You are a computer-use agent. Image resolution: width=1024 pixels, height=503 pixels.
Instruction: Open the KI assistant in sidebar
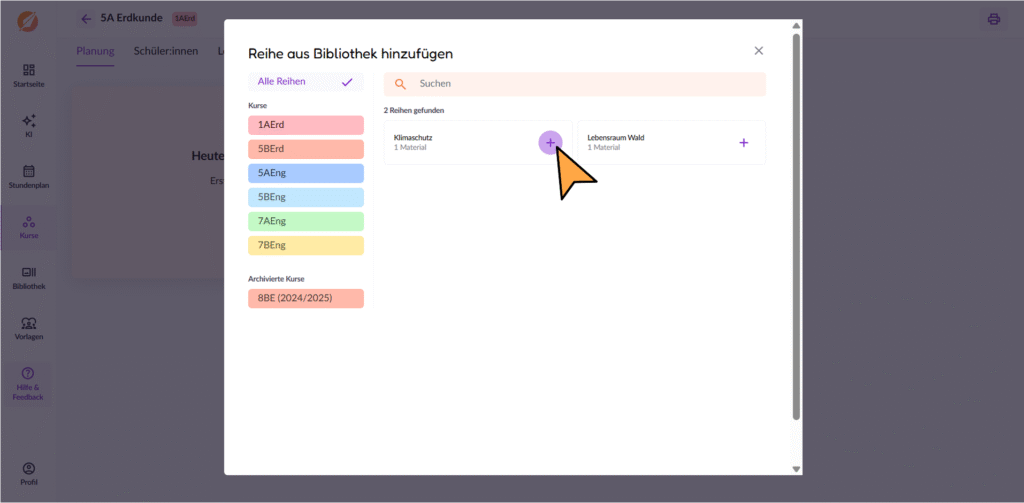click(28, 125)
